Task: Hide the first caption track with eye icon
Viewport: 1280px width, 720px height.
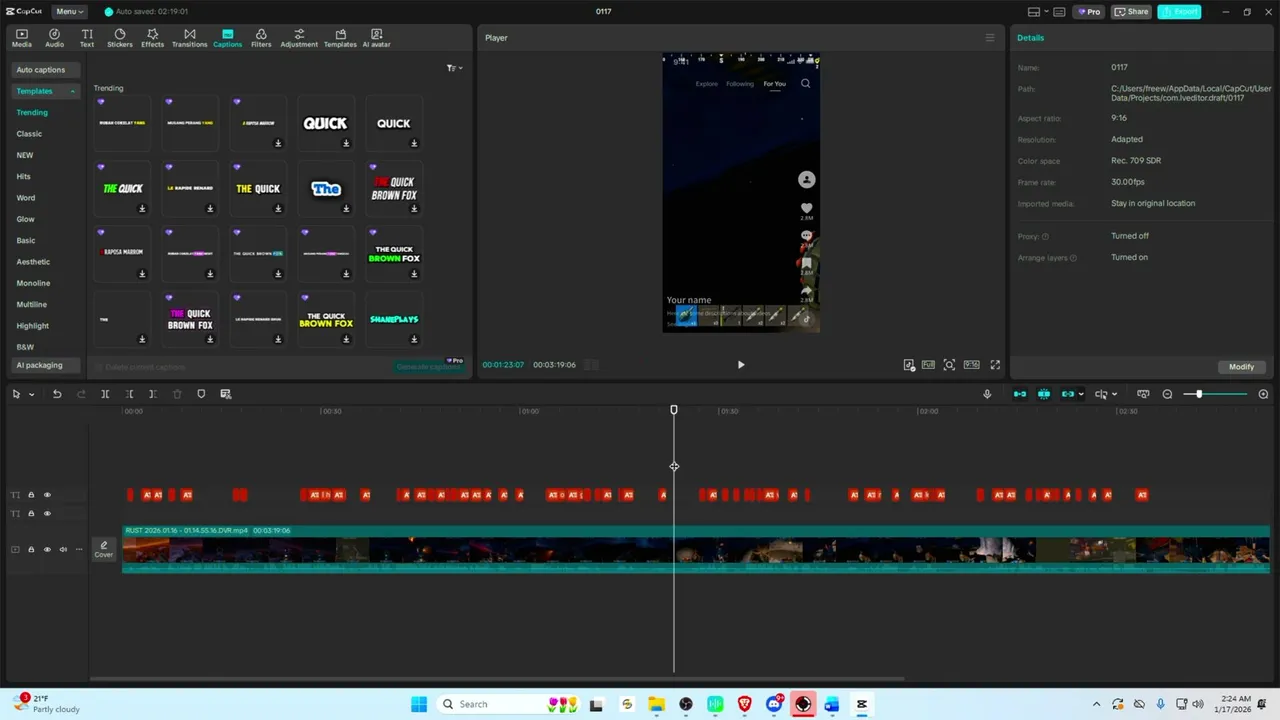Action: coord(47,495)
